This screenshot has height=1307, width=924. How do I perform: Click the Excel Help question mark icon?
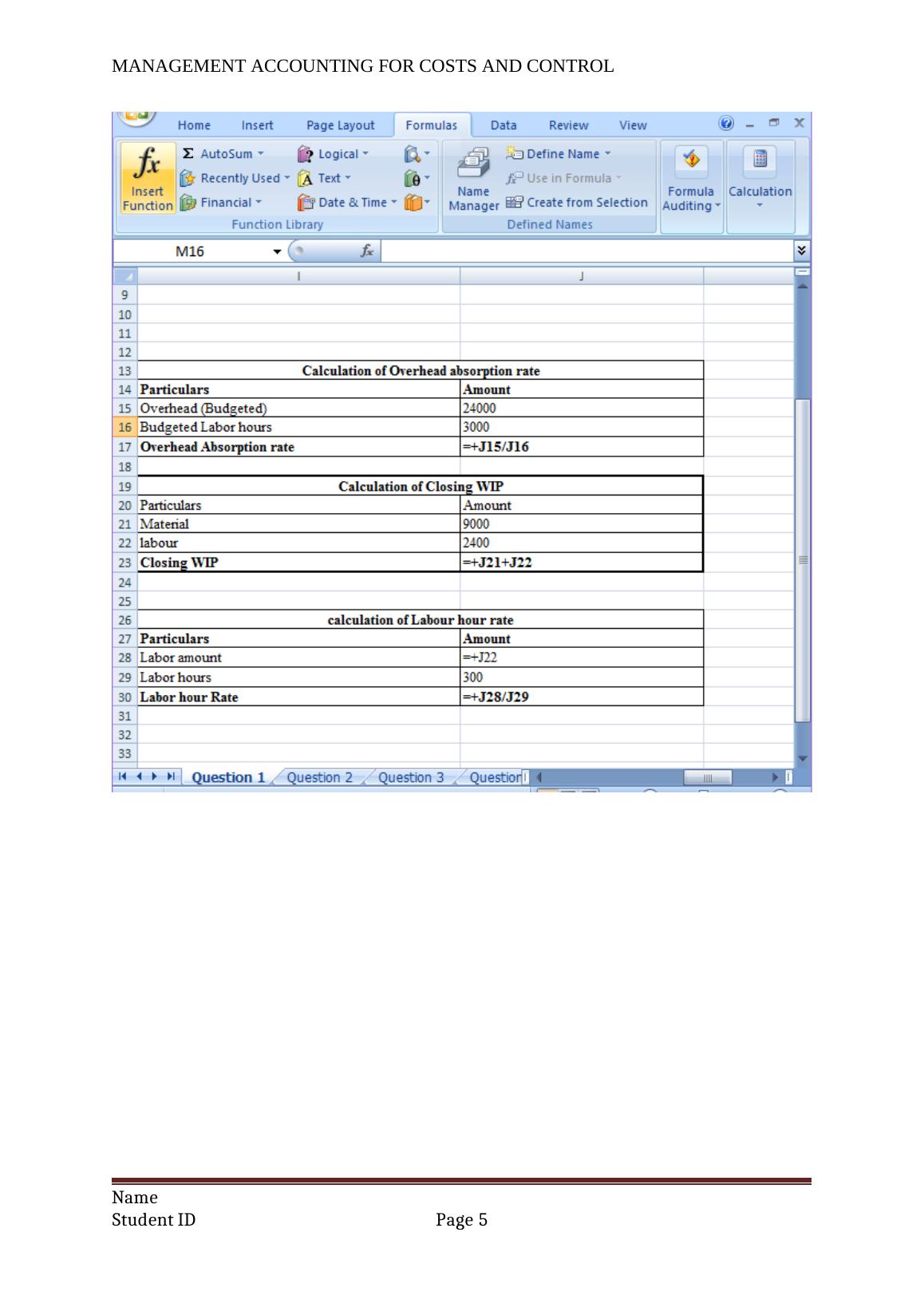click(x=726, y=124)
